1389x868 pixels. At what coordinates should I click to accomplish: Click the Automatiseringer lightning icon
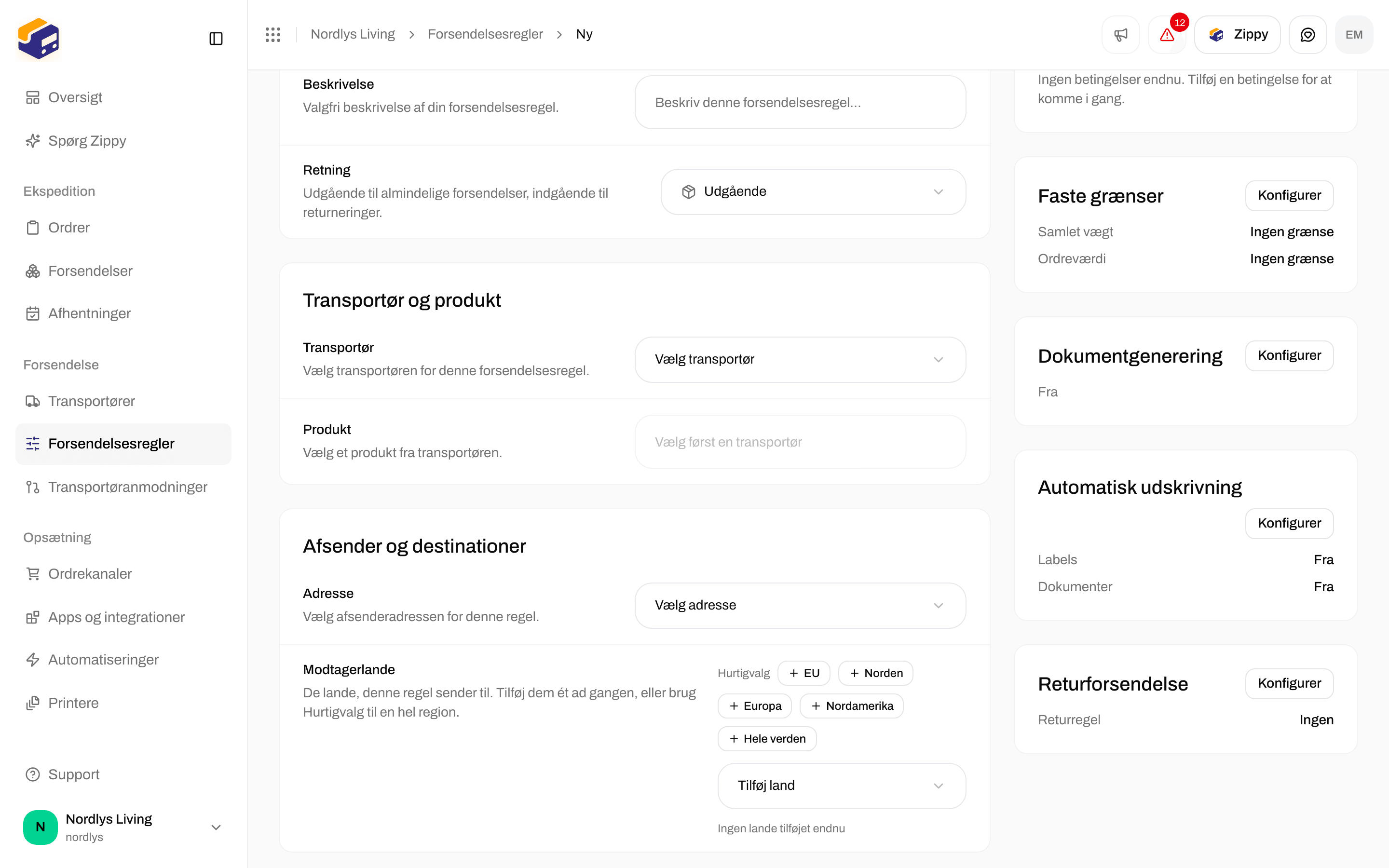tap(33, 660)
